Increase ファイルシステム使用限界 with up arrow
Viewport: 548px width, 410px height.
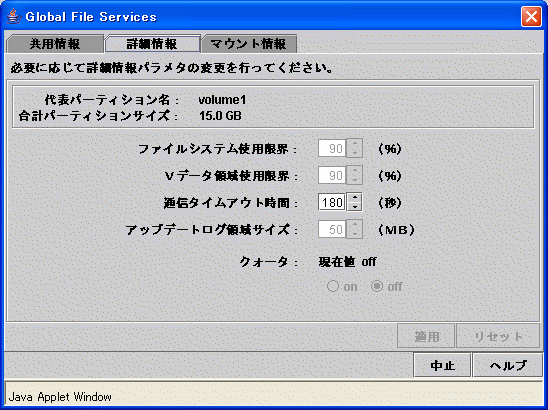tap(355, 144)
